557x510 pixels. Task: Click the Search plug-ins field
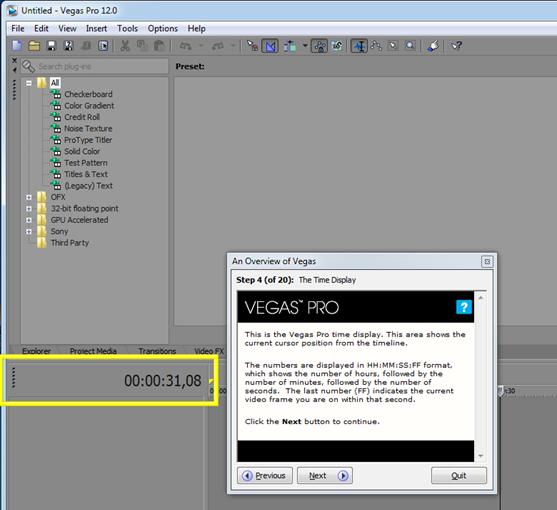(x=94, y=66)
